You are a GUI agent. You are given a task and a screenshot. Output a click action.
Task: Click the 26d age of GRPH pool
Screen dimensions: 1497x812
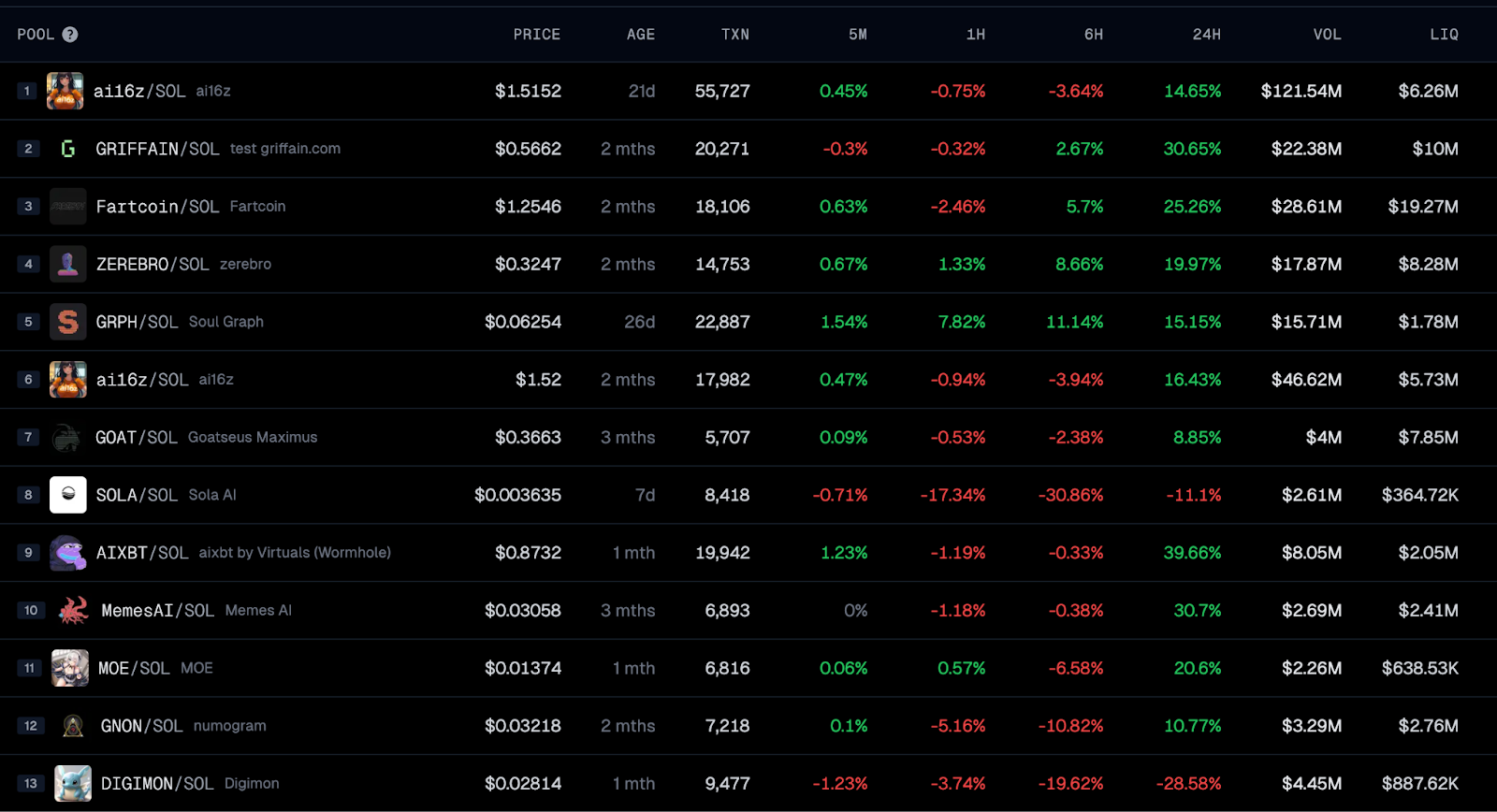tap(640, 322)
